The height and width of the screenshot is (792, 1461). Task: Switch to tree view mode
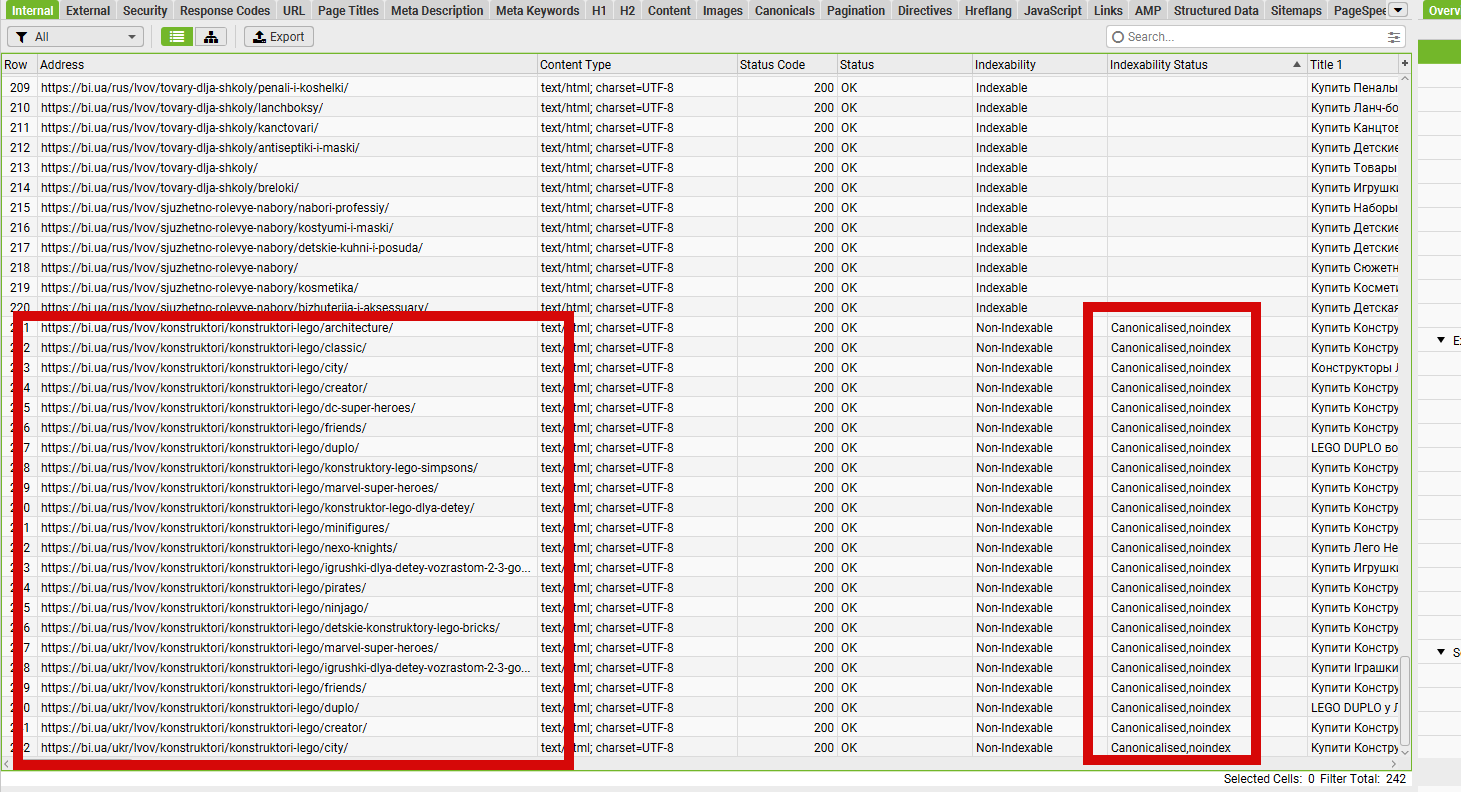(210, 37)
